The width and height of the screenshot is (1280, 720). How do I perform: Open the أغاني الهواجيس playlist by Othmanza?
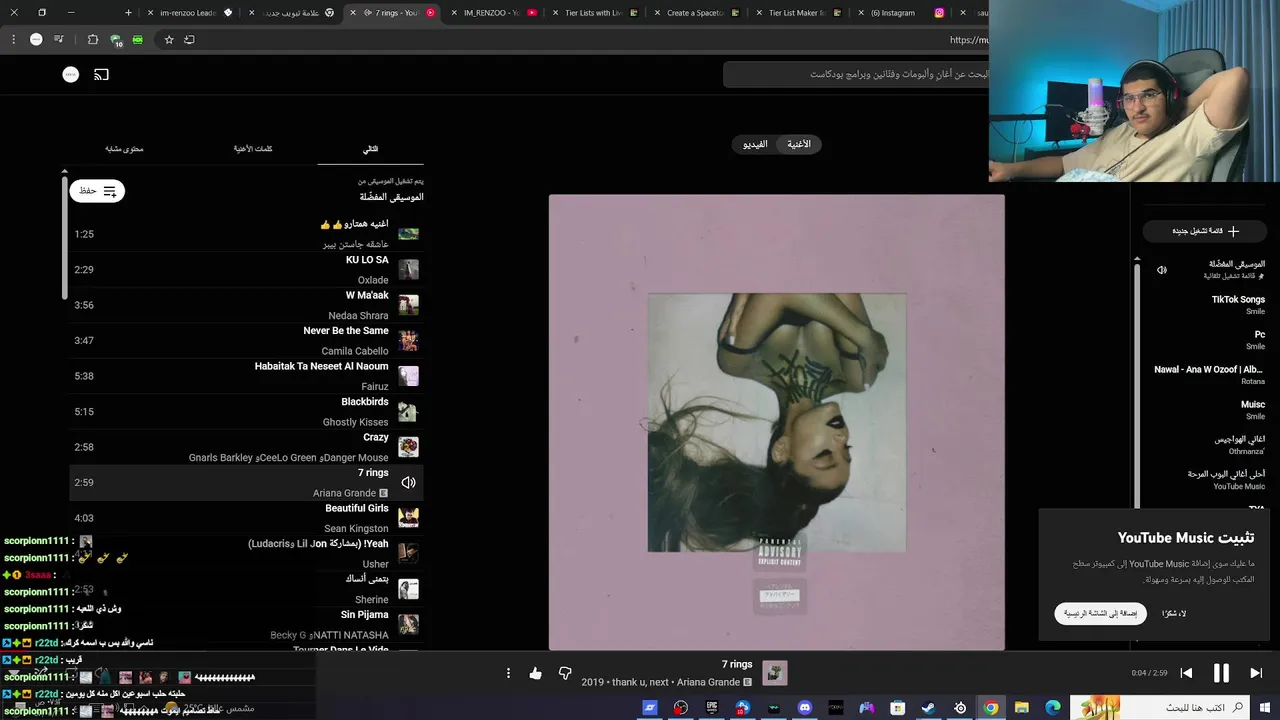click(1205, 445)
